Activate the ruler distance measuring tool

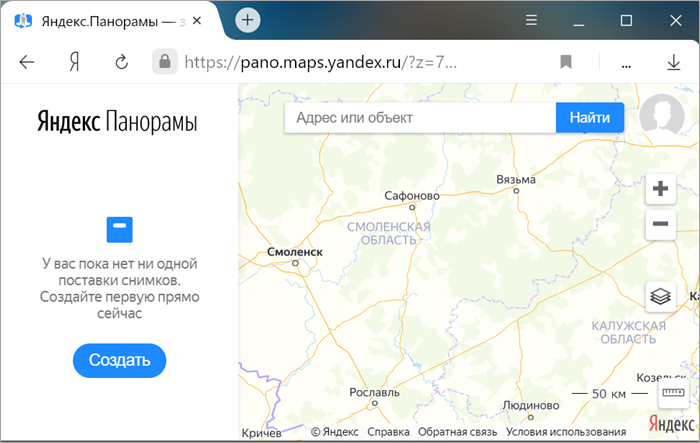673,393
